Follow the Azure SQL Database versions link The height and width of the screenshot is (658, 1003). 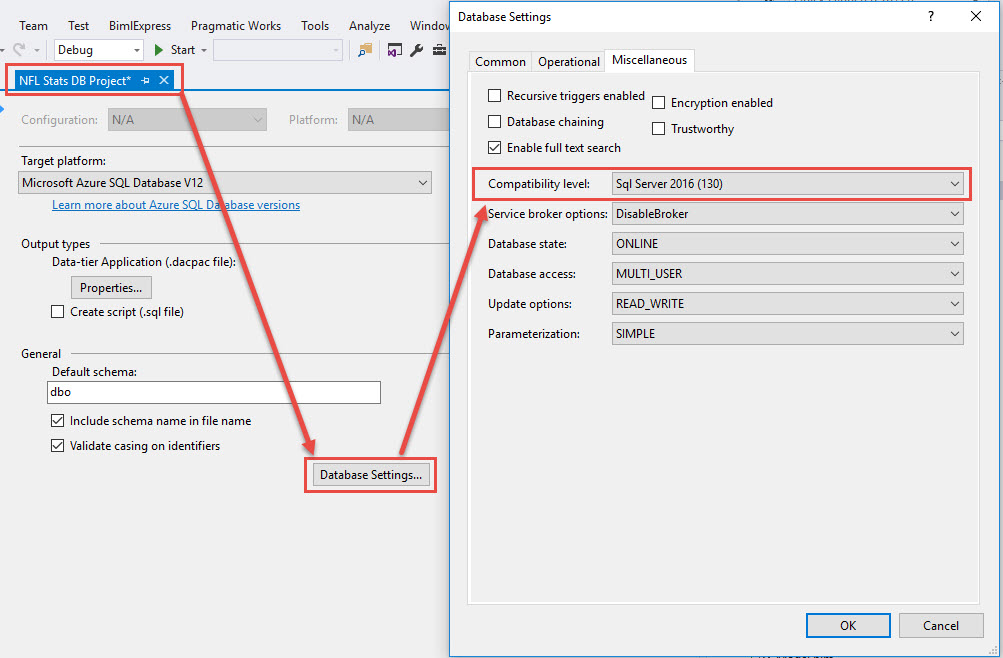[175, 204]
